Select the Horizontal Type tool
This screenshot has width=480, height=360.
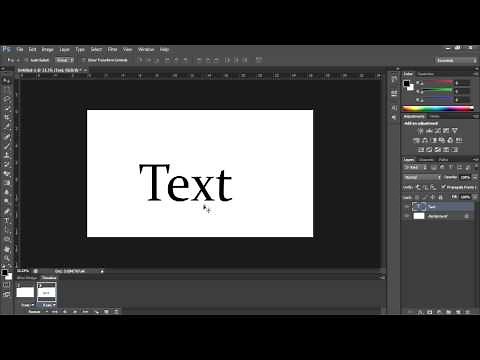pyautogui.click(x=6, y=220)
